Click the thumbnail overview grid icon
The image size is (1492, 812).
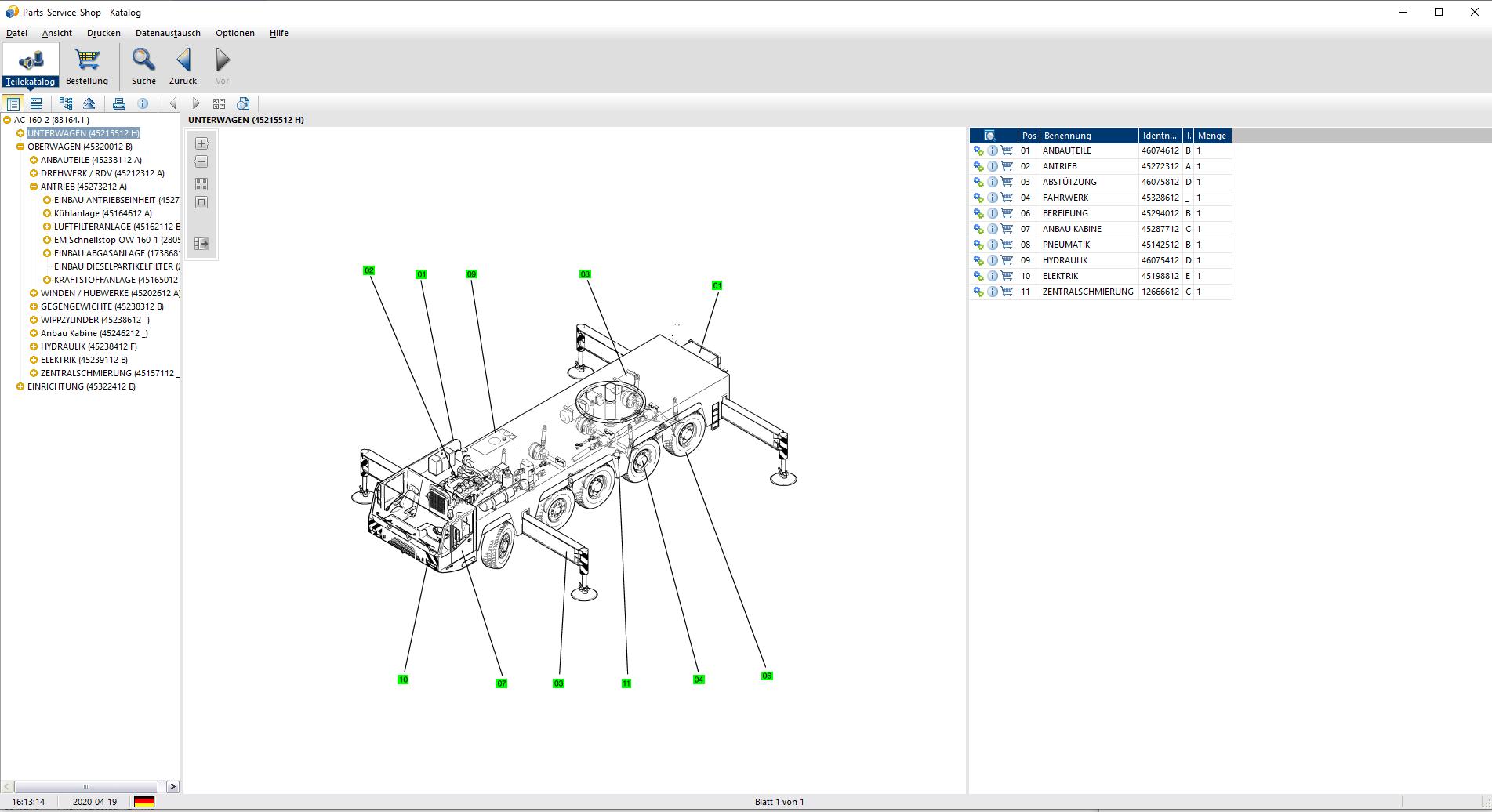click(220, 103)
